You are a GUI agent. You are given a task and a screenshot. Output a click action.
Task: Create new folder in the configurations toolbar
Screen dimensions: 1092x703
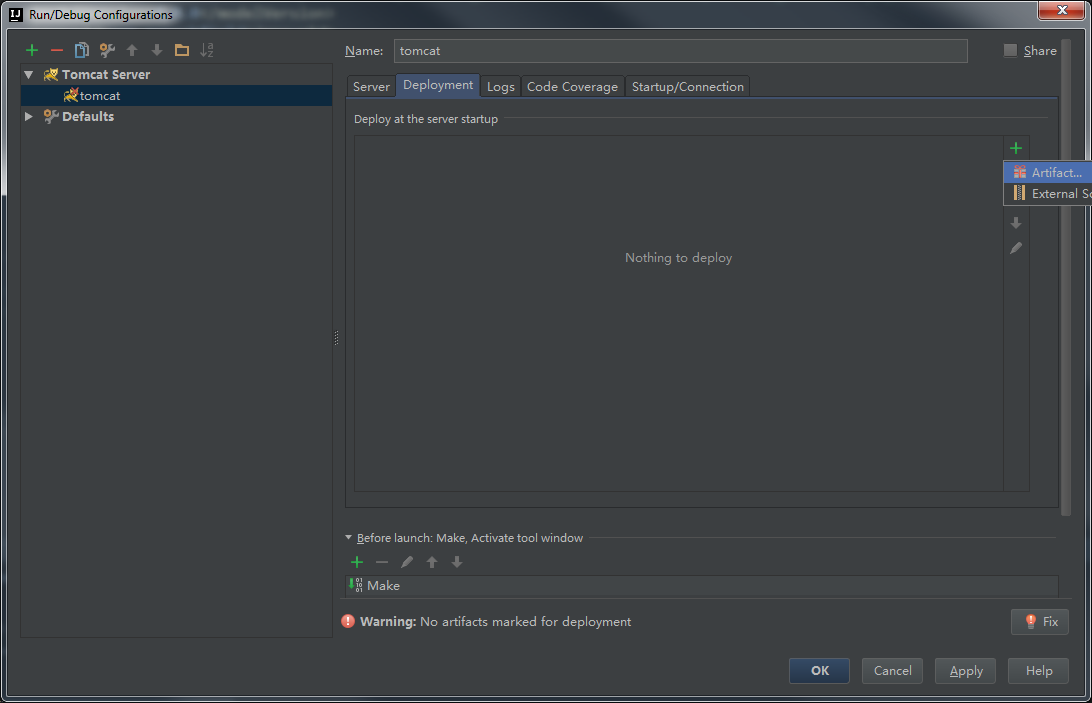pyautogui.click(x=182, y=50)
